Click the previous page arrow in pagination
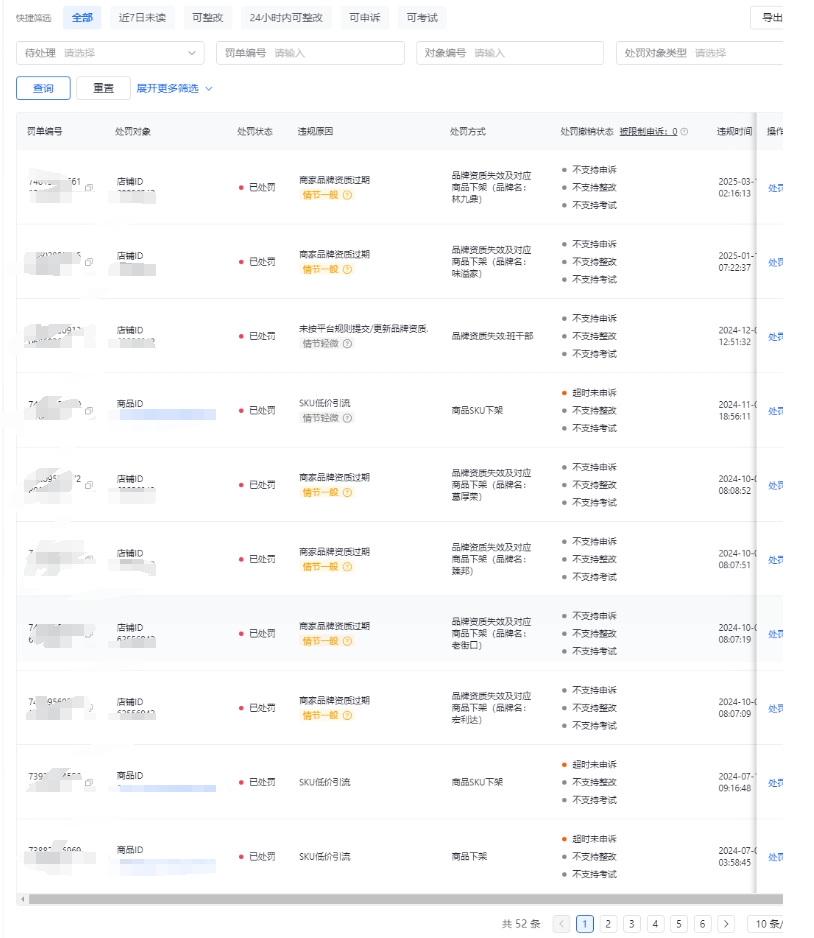The image size is (814, 938). (562, 924)
